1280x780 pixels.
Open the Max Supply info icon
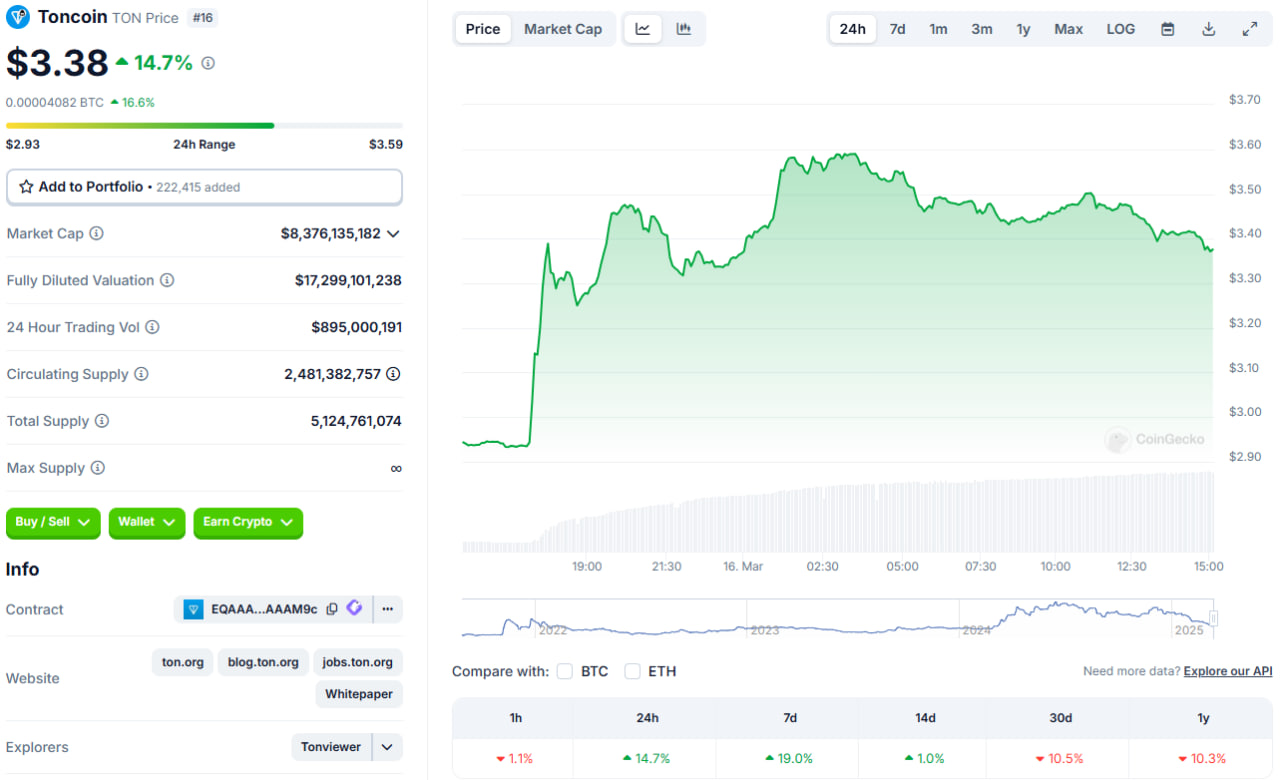click(x=97, y=468)
